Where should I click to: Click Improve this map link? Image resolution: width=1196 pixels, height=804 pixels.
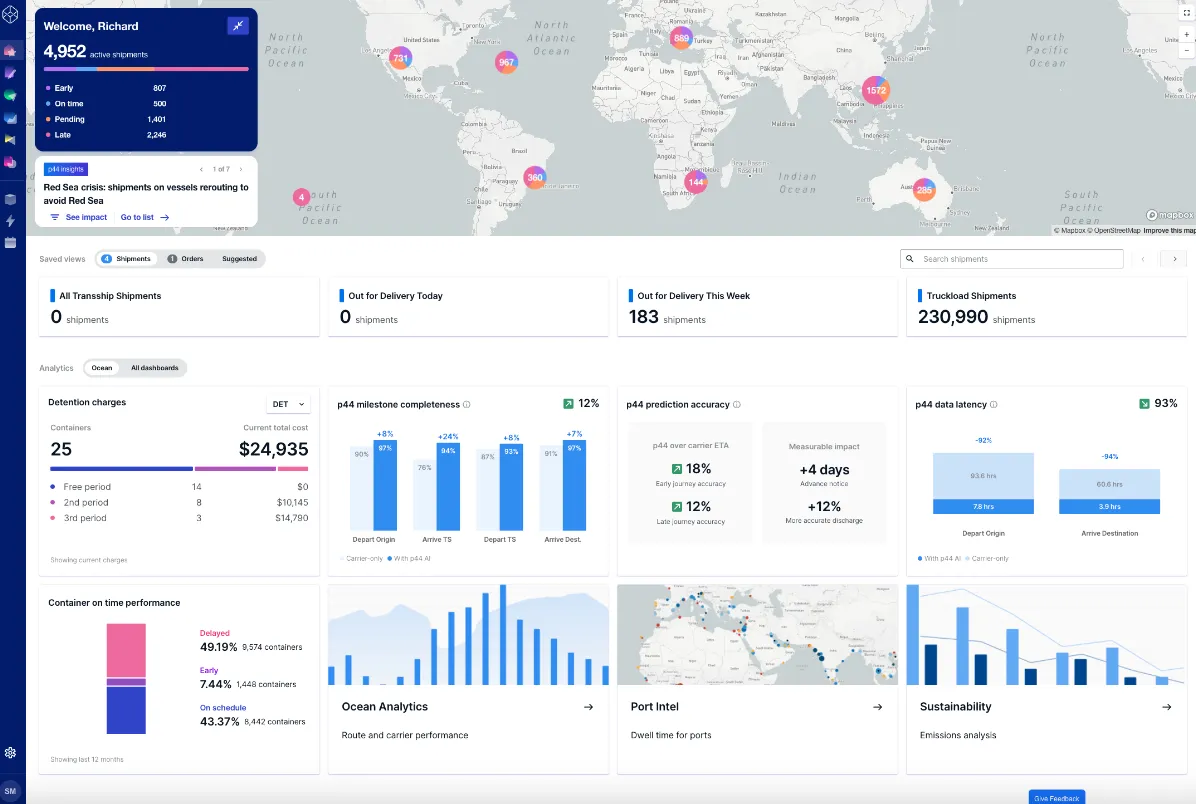pos(1169,230)
